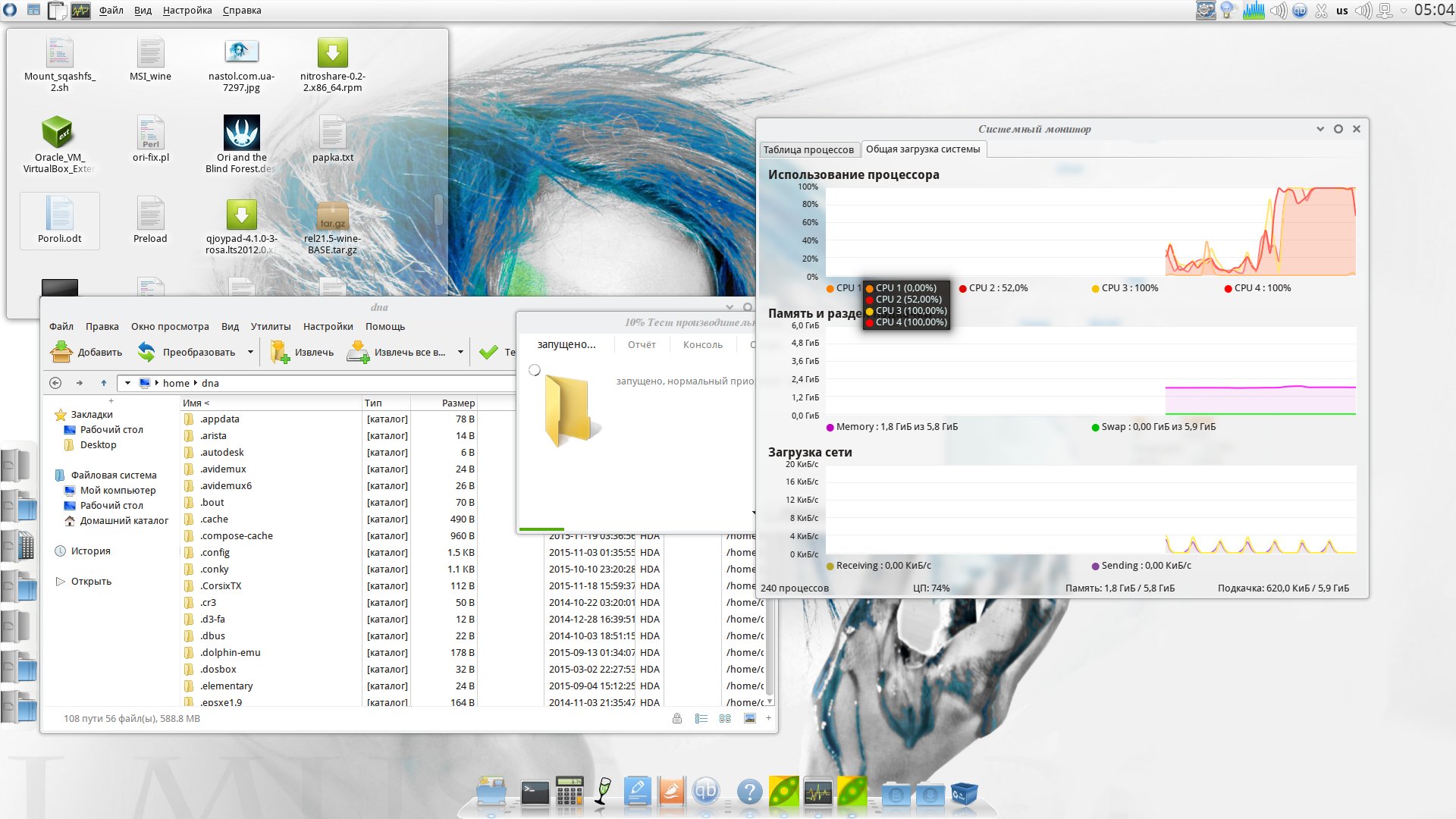Image resolution: width=1456 pixels, height=819 pixels.
Task: Open the terminal dock icon
Action: coord(535,792)
